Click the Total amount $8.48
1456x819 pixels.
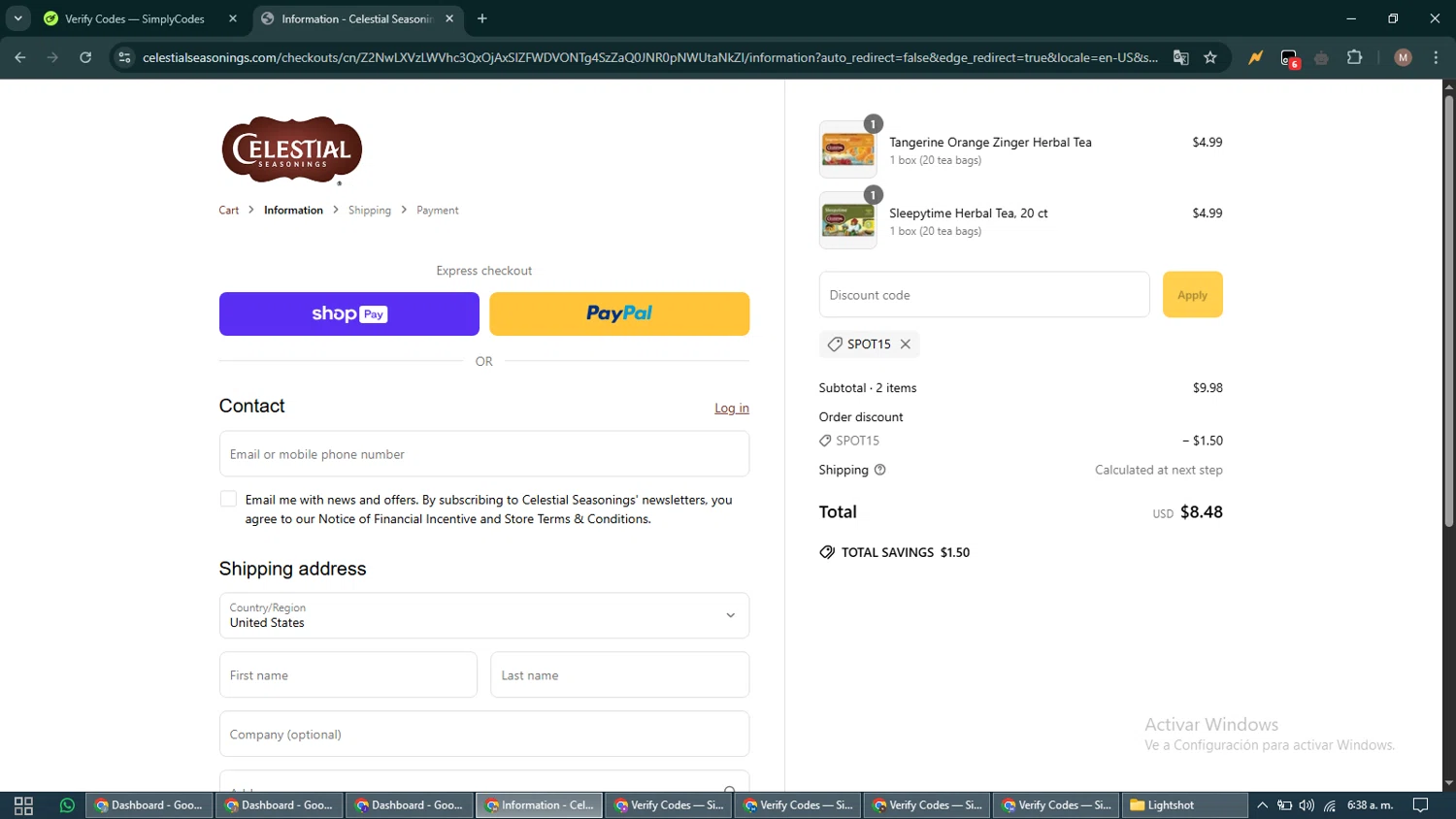coord(1201,511)
